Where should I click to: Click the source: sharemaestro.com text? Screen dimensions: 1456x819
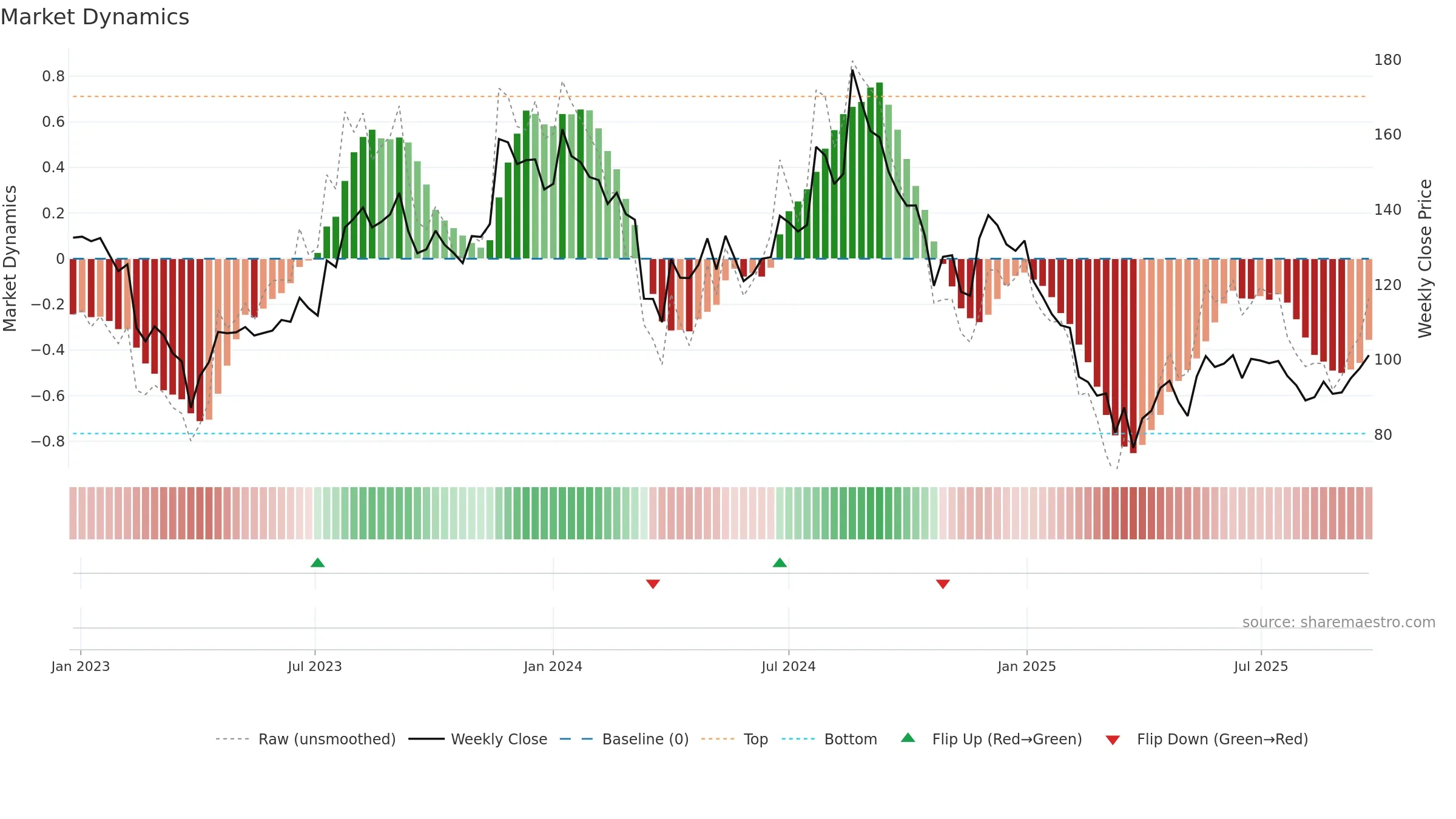(x=1339, y=622)
